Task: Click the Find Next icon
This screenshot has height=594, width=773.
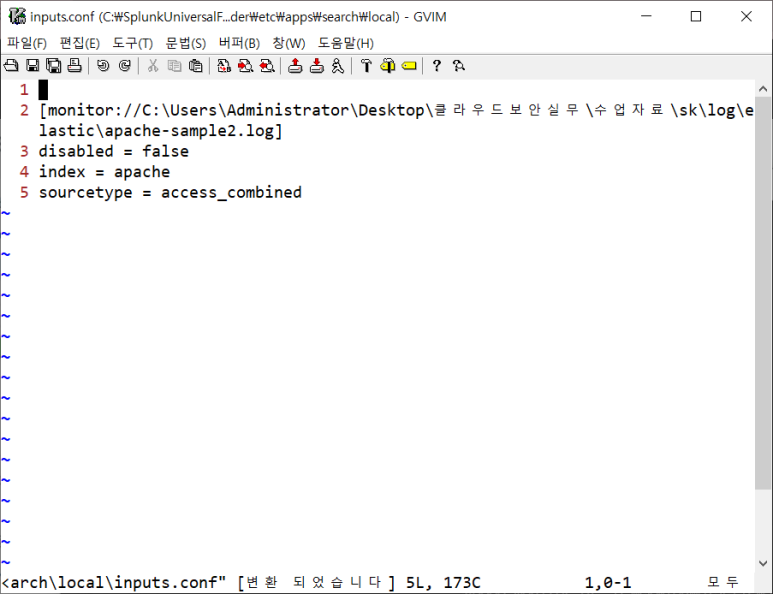Action: point(246,66)
